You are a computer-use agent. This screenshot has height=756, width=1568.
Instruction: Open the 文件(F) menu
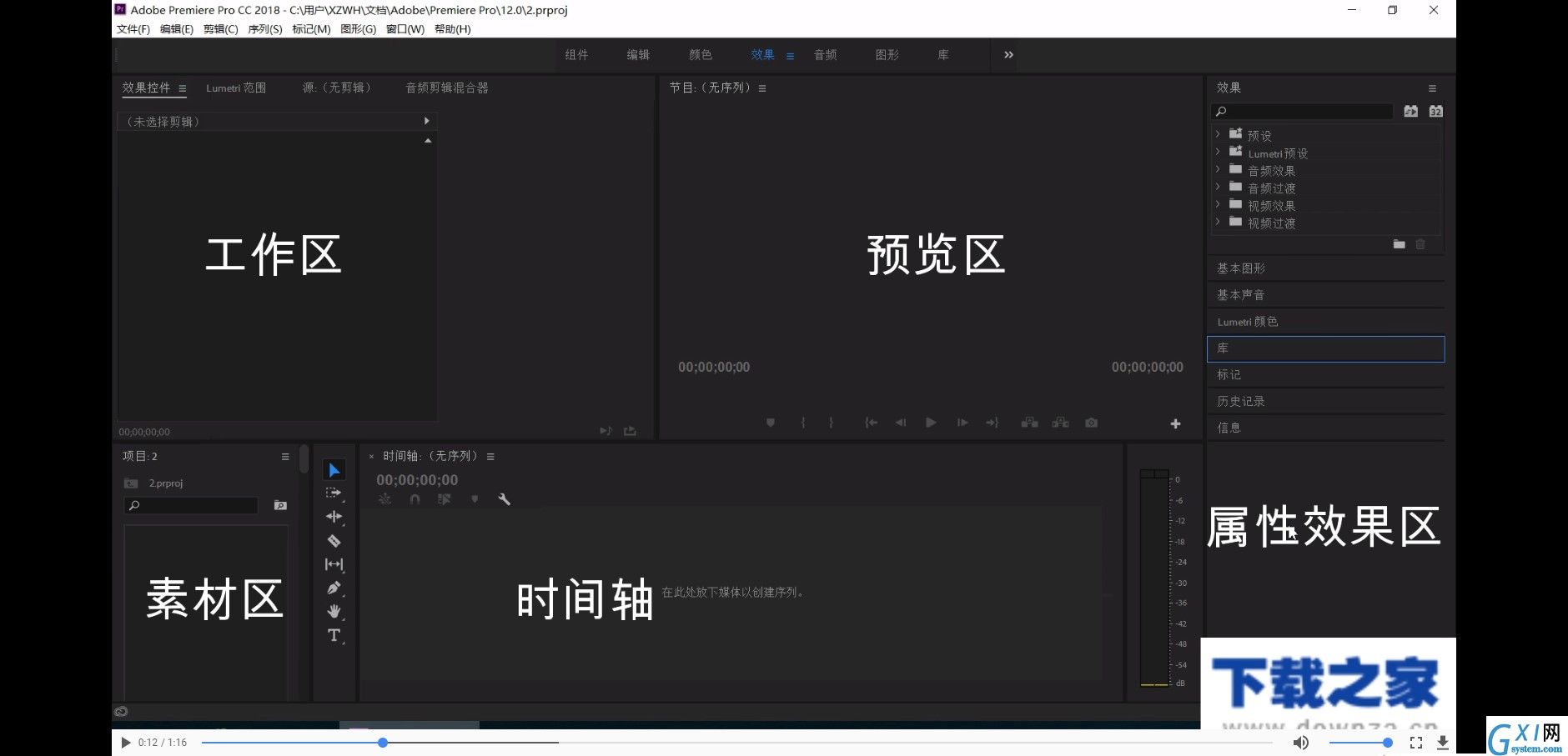pos(133,29)
